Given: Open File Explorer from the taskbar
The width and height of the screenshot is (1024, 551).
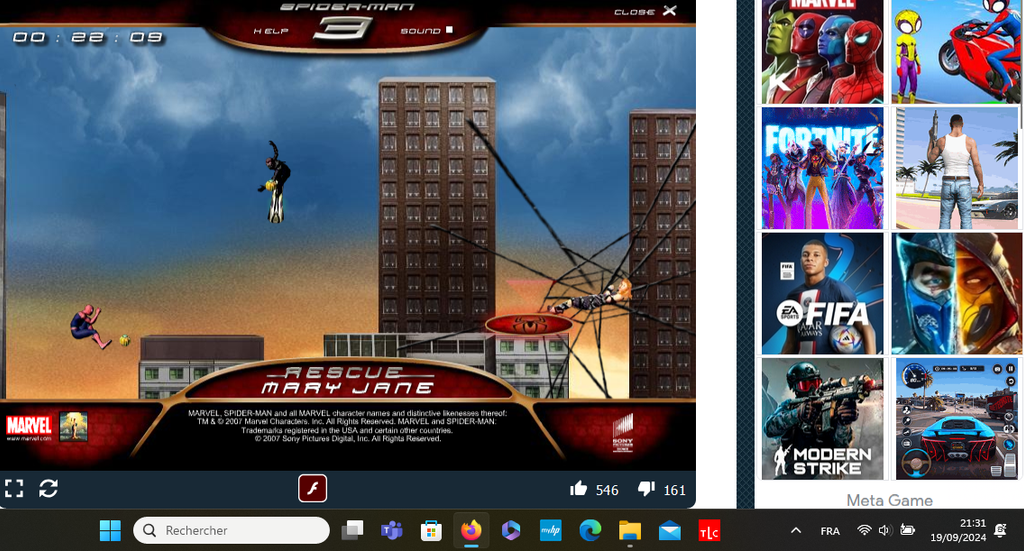Looking at the screenshot, I should [629, 530].
